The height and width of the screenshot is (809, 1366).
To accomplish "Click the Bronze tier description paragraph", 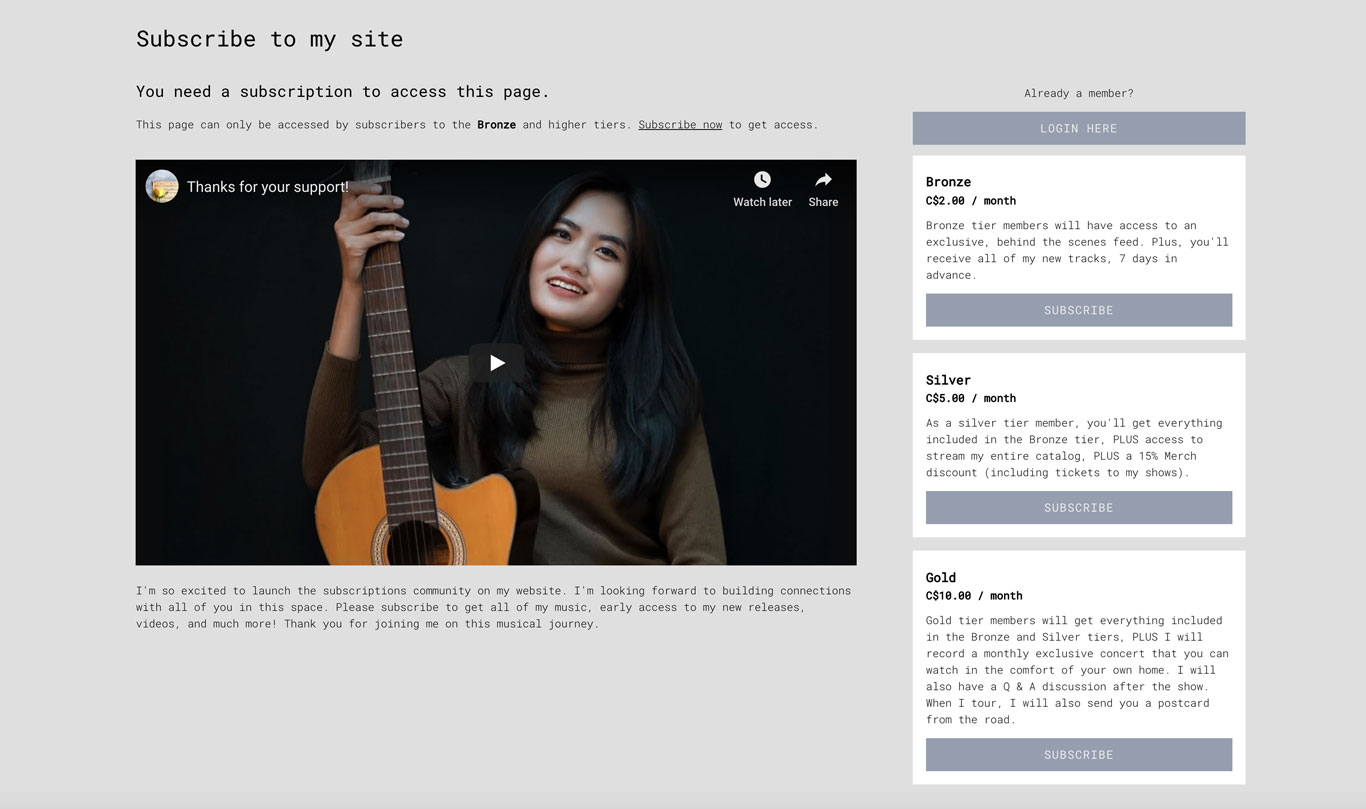I will [1077, 250].
